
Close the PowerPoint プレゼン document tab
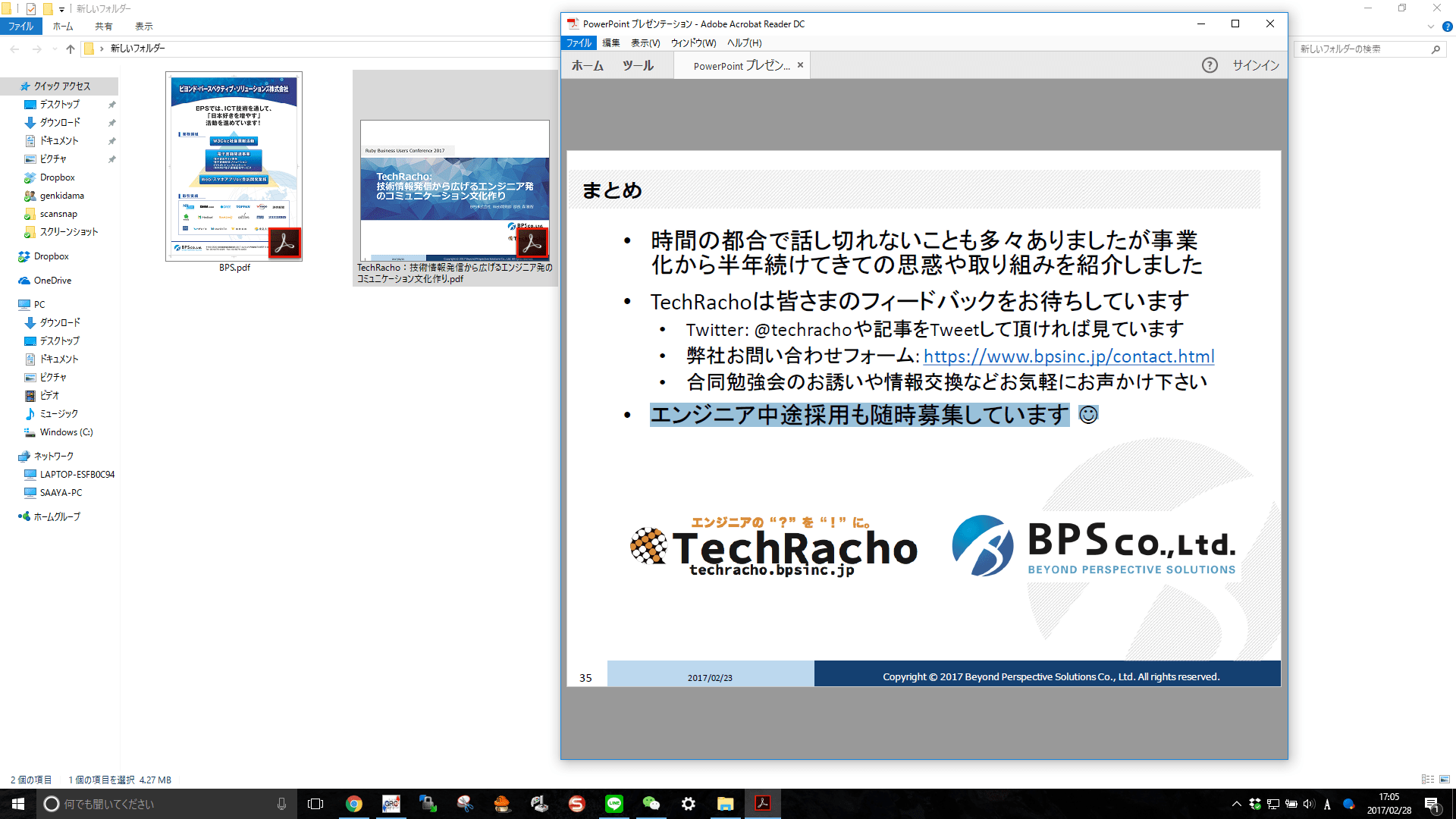coord(800,65)
